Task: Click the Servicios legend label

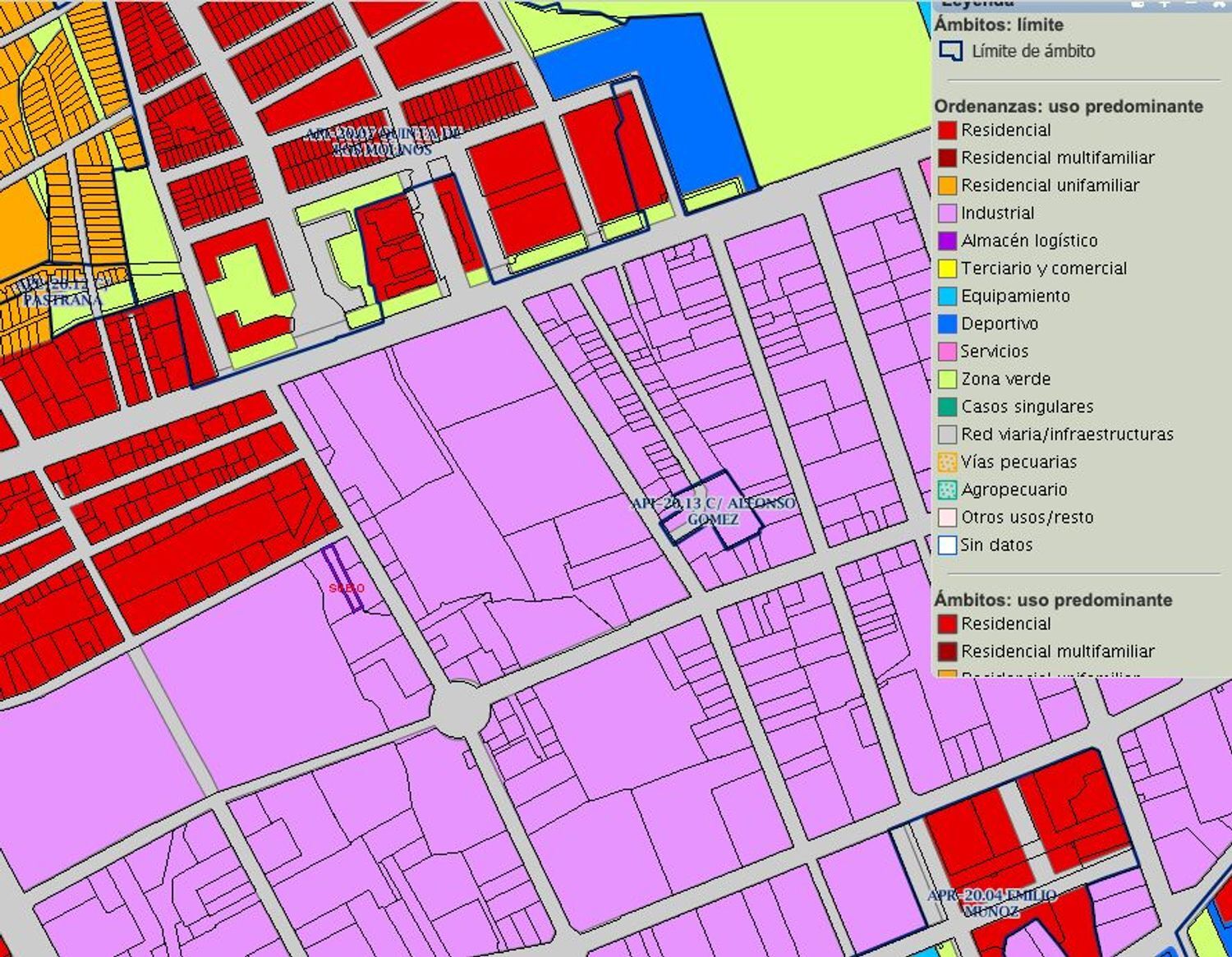Action: (994, 352)
